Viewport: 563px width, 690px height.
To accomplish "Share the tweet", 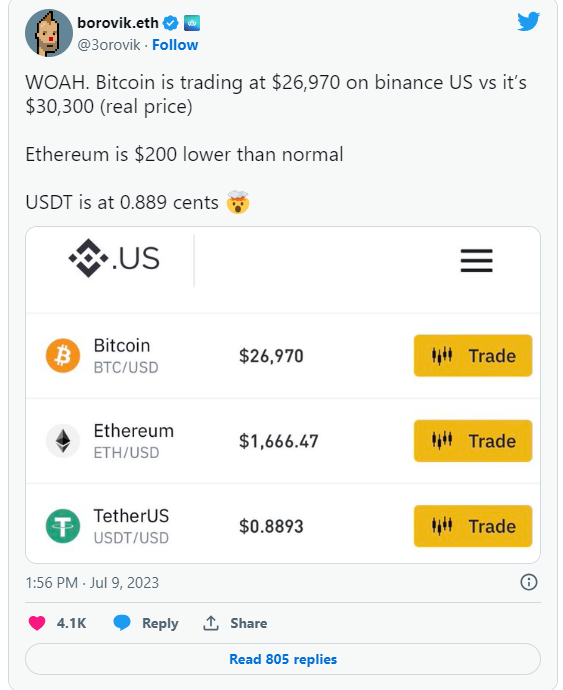I will (x=235, y=623).
